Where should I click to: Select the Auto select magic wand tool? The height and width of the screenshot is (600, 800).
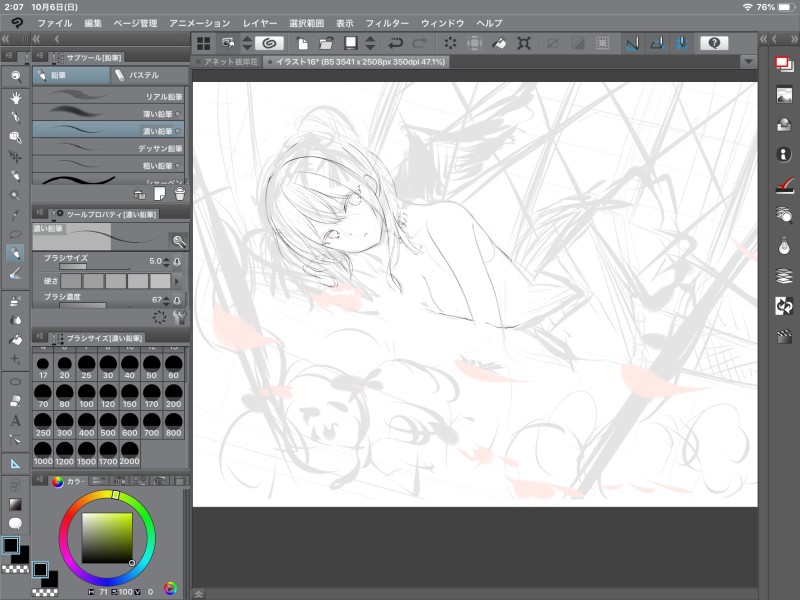[16, 195]
